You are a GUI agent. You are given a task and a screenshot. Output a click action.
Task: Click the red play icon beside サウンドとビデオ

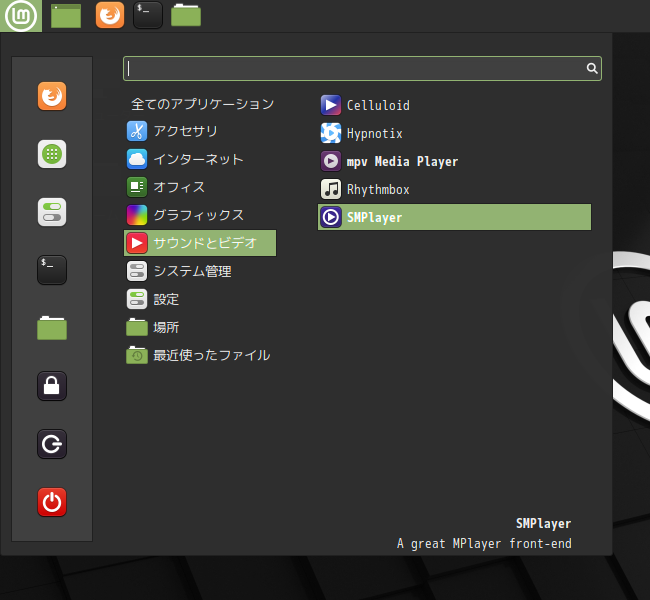click(x=137, y=243)
